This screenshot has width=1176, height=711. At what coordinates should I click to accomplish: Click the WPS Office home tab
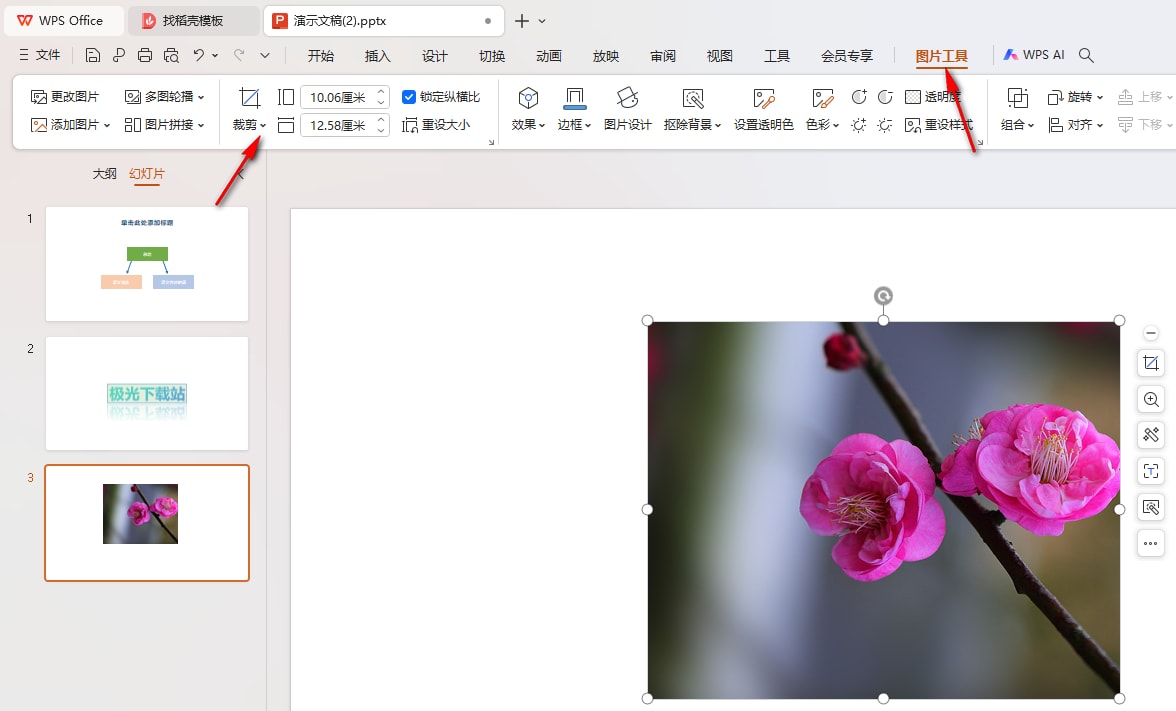click(x=63, y=21)
